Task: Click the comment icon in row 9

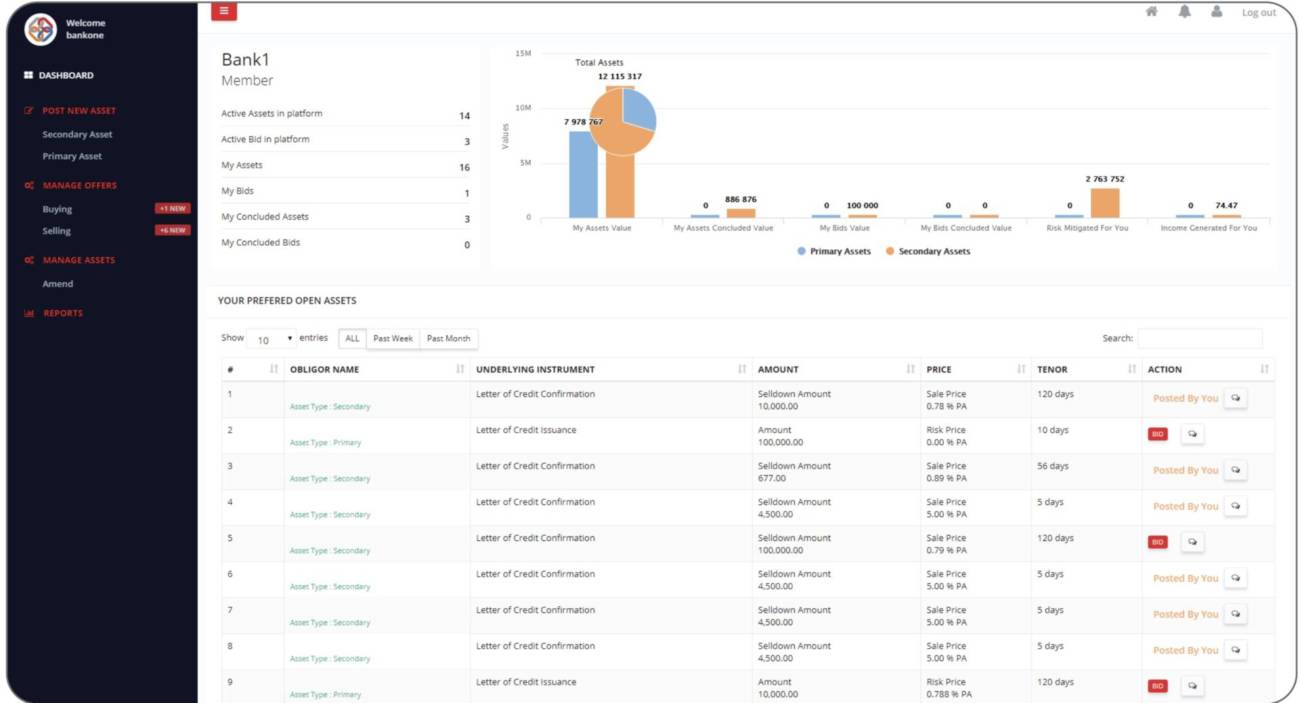Action: click(x=1192, y=686)
